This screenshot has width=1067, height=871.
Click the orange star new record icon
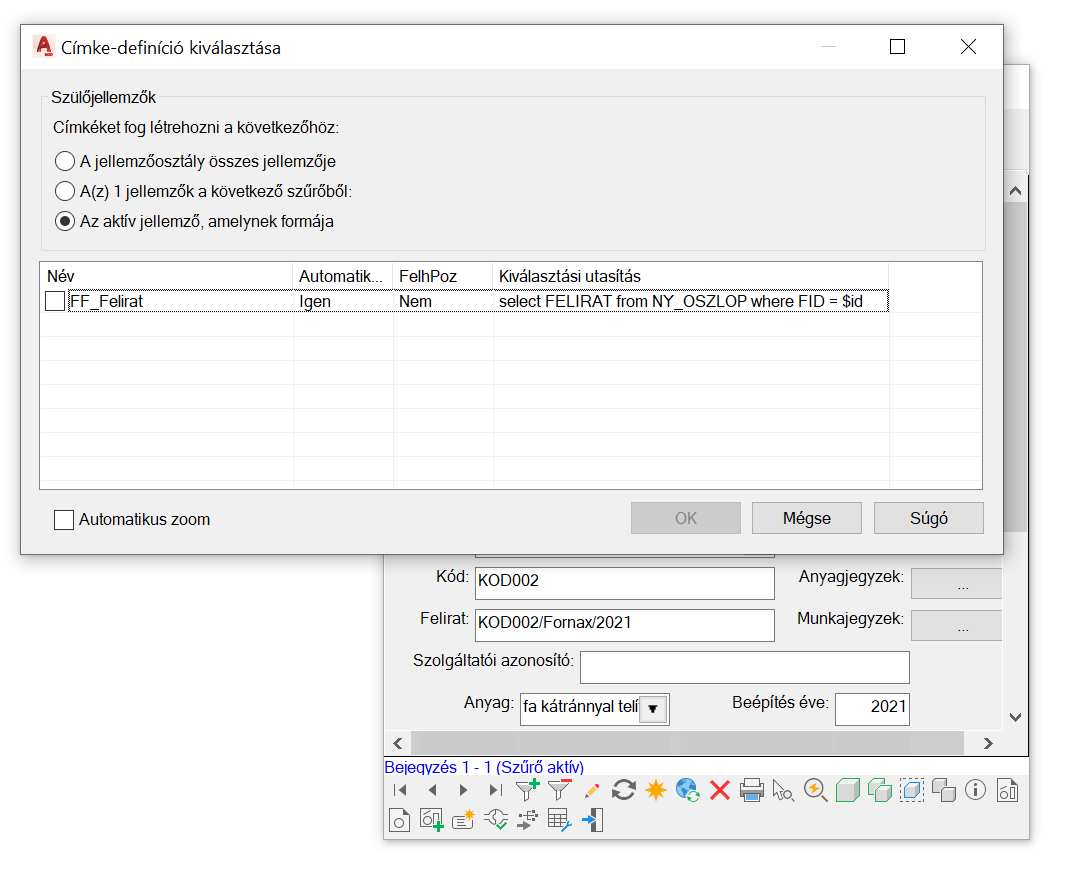pyautogui.click(x=656, y=790)
